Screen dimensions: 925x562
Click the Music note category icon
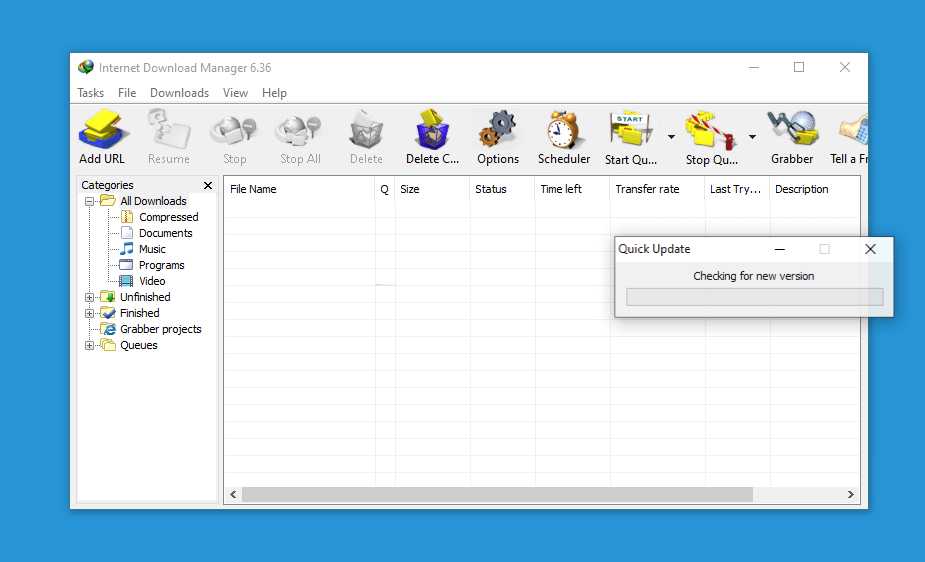(x=126, y=248)
